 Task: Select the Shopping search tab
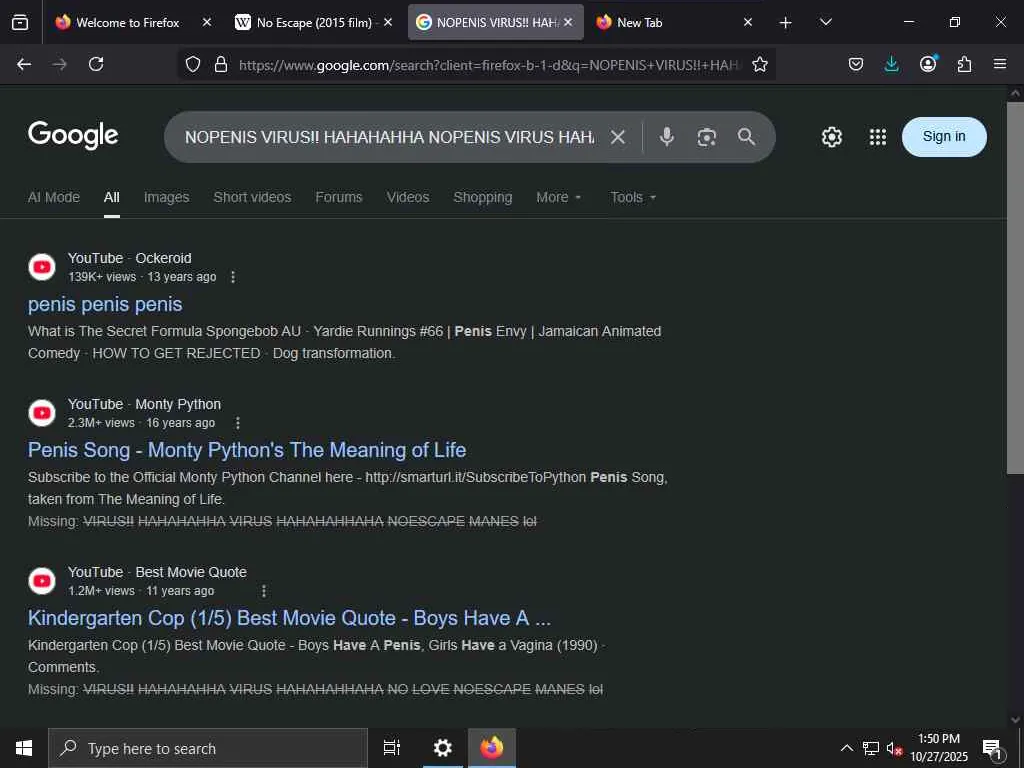point(483,197)
